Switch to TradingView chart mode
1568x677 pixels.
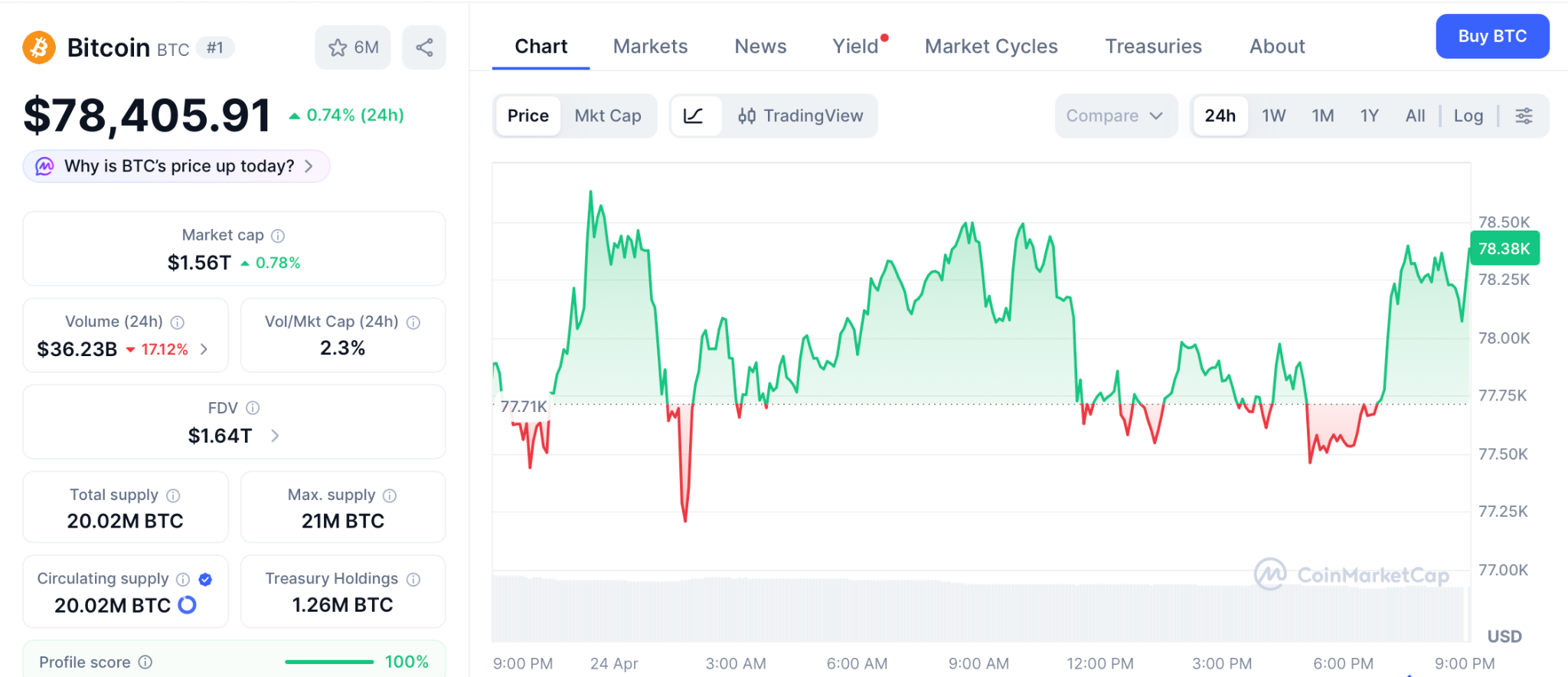pyautogui.click(x=800, y=116)
